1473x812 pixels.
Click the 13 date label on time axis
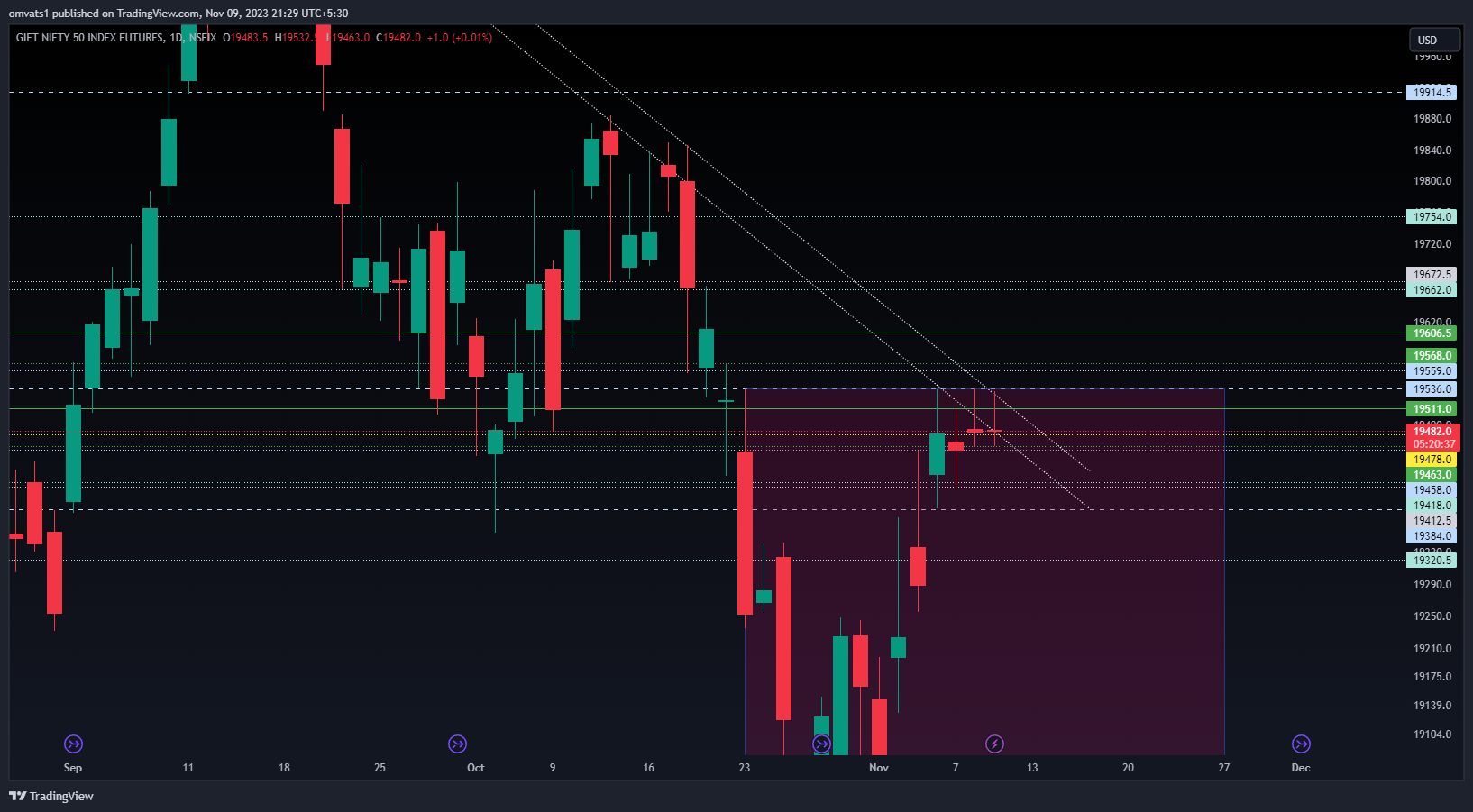[x=1032, y=768]
